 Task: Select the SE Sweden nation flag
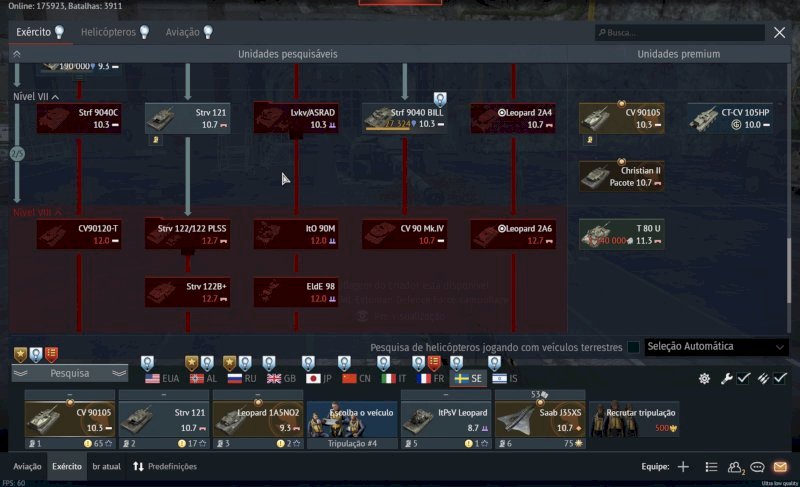pos(468,378)
